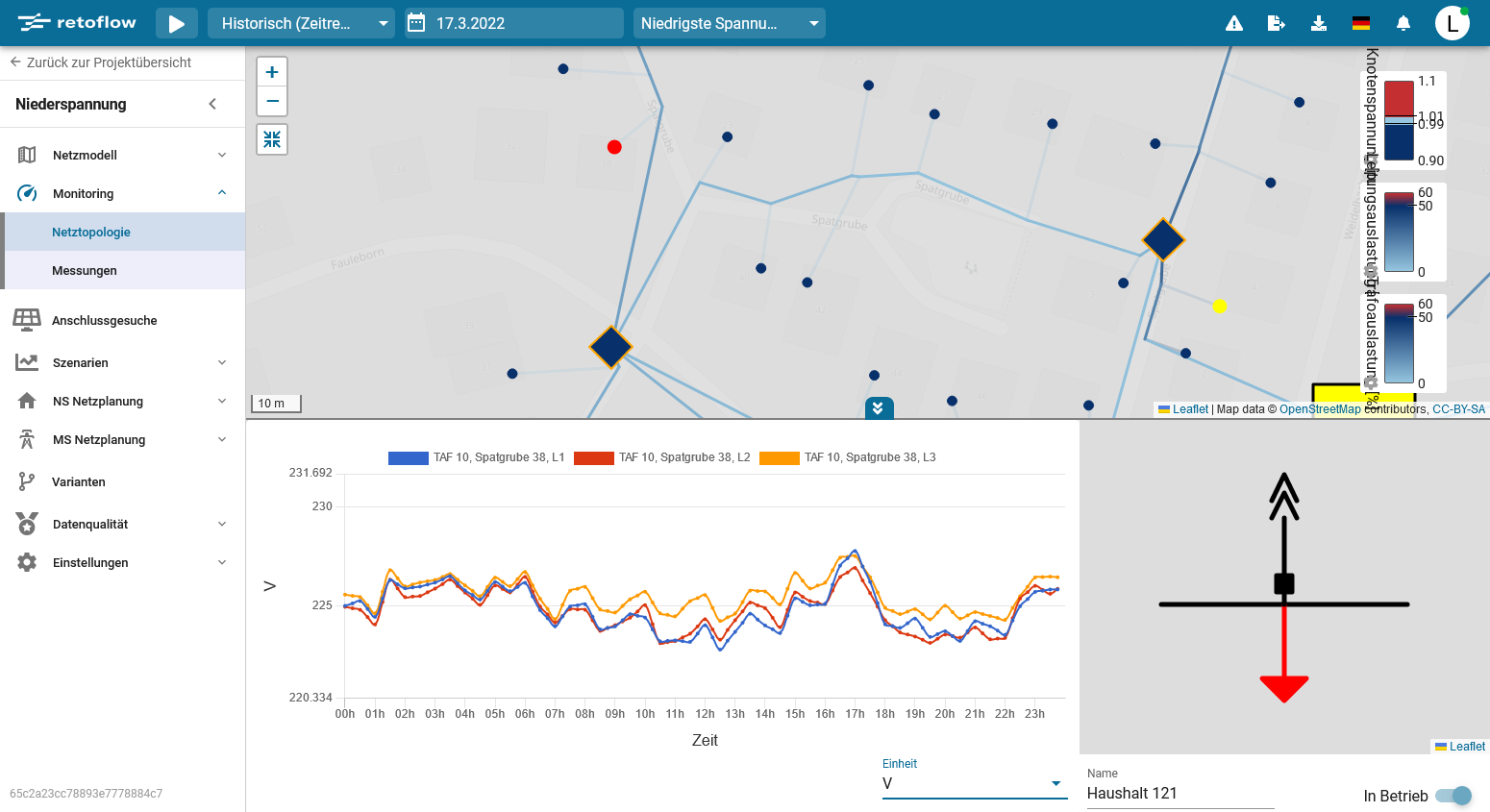Image resolution: width=1490 pixels, height=812 pixels.
Task: Click the download icon in top bar
Action: (x=1319, y=23)
